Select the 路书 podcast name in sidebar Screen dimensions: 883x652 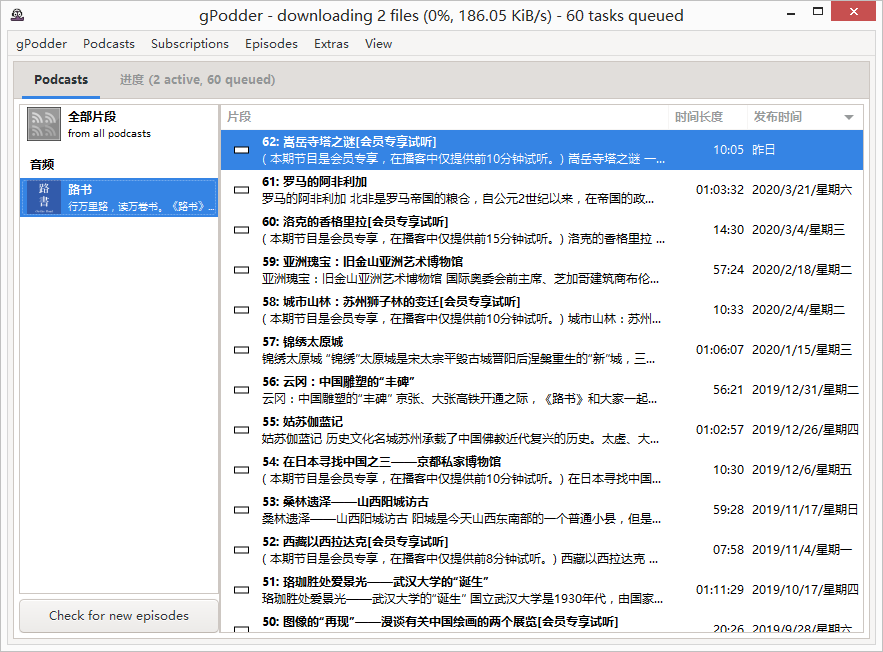coord(80,189)
